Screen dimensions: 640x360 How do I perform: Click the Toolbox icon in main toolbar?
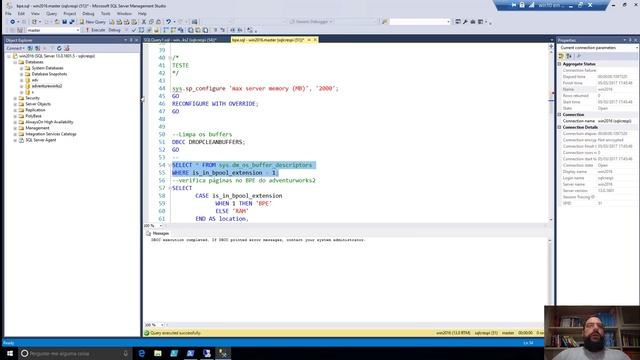[473, 22]
